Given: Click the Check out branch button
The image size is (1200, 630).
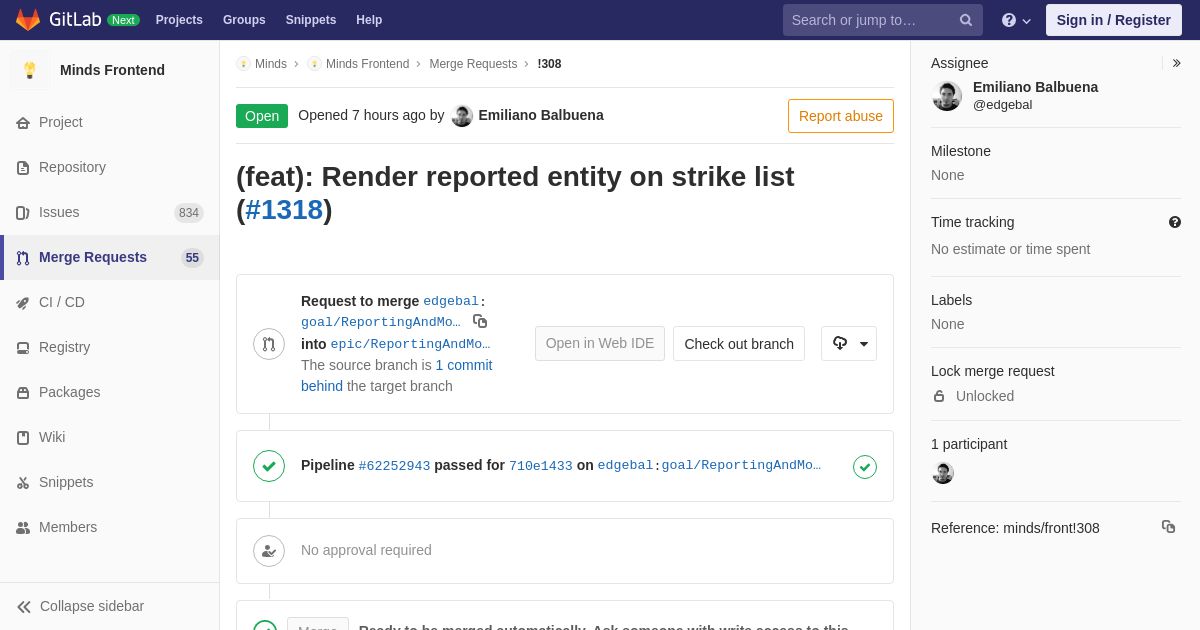Looking at the screenshot, I should click(x=739, y=344).
